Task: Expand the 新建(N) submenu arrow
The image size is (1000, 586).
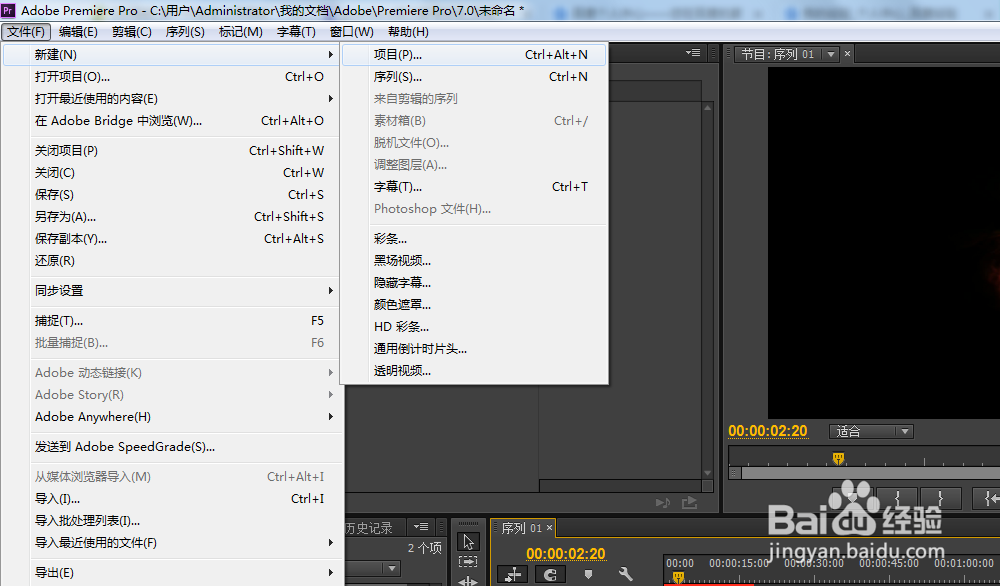Action: [x=330, y=55]
